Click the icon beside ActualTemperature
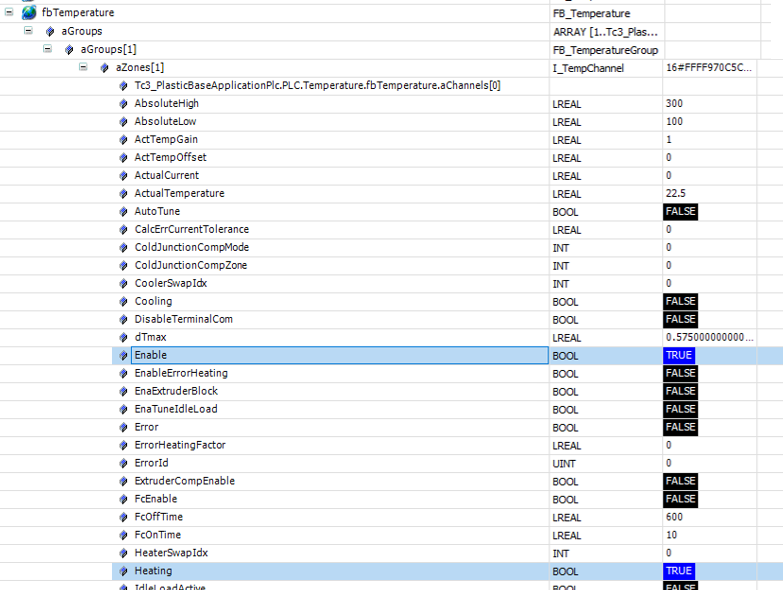783x590 pixels. (x=123, y=194)
